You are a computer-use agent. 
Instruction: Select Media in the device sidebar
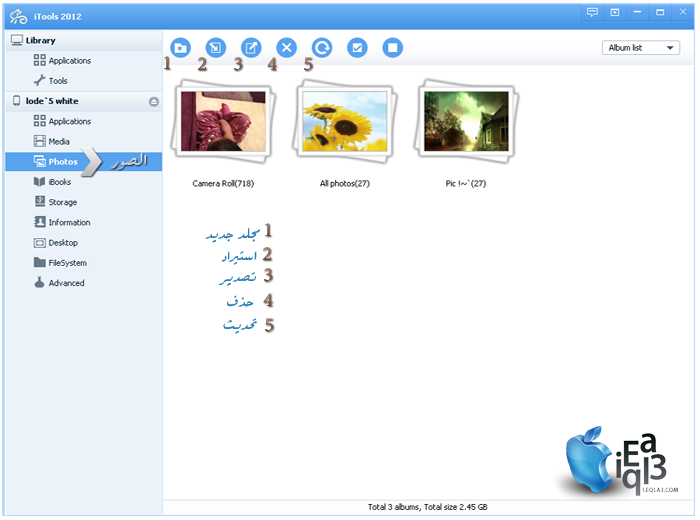pyautogui.click(x=58, y=141)
